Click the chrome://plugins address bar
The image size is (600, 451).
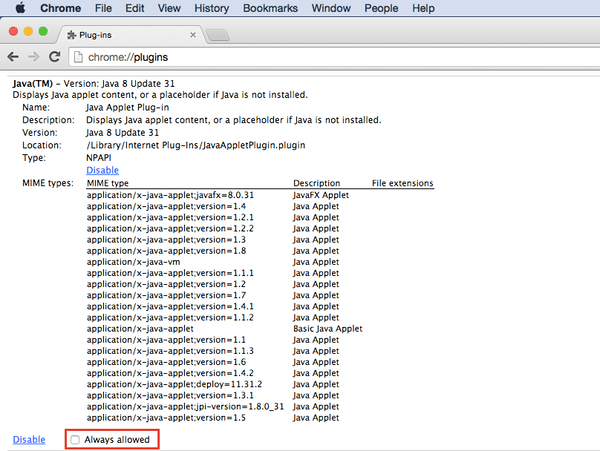click(333, 57)
